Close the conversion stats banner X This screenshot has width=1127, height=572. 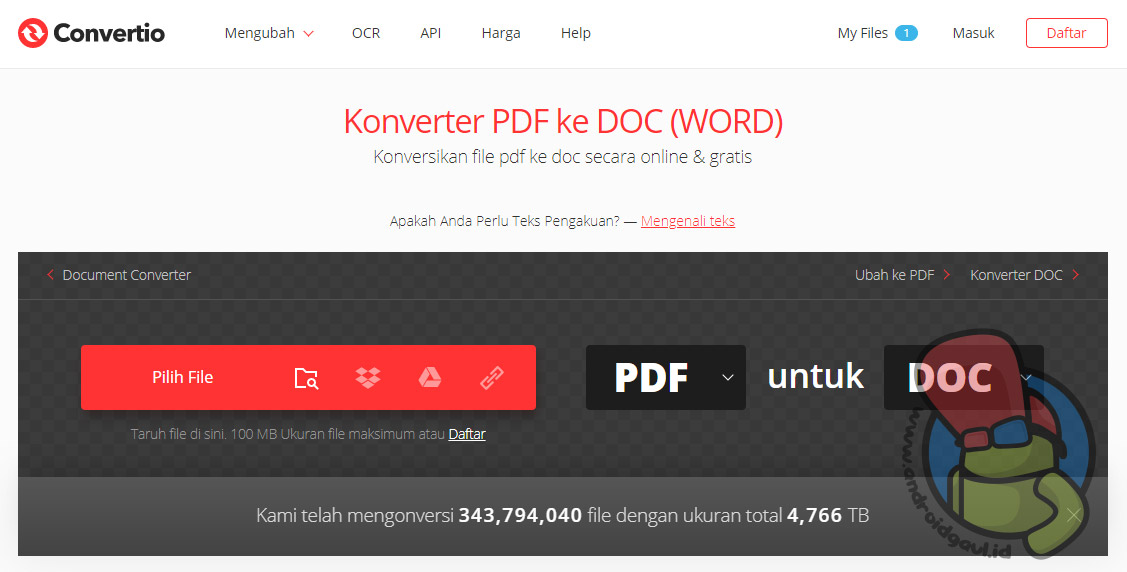pyautogui.click(x=1074, y=515)
